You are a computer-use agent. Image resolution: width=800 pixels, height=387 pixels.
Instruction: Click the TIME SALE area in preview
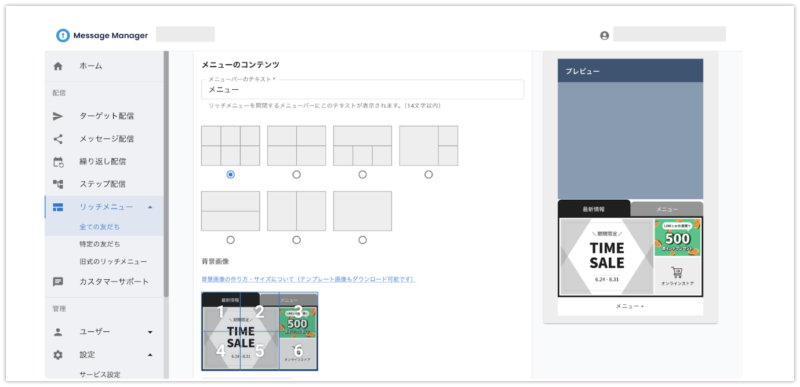click(x=607, y=256)
